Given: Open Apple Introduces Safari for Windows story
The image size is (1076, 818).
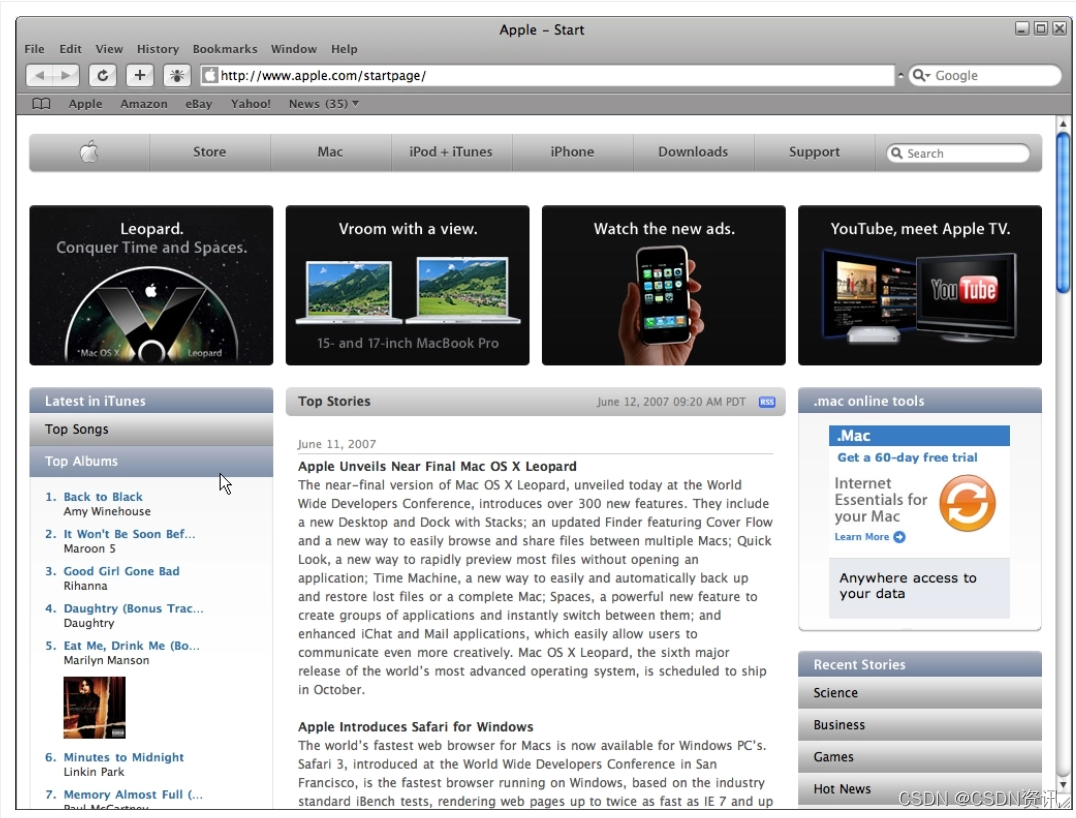Looking at the screenshot, I should (x=415, y=727).
